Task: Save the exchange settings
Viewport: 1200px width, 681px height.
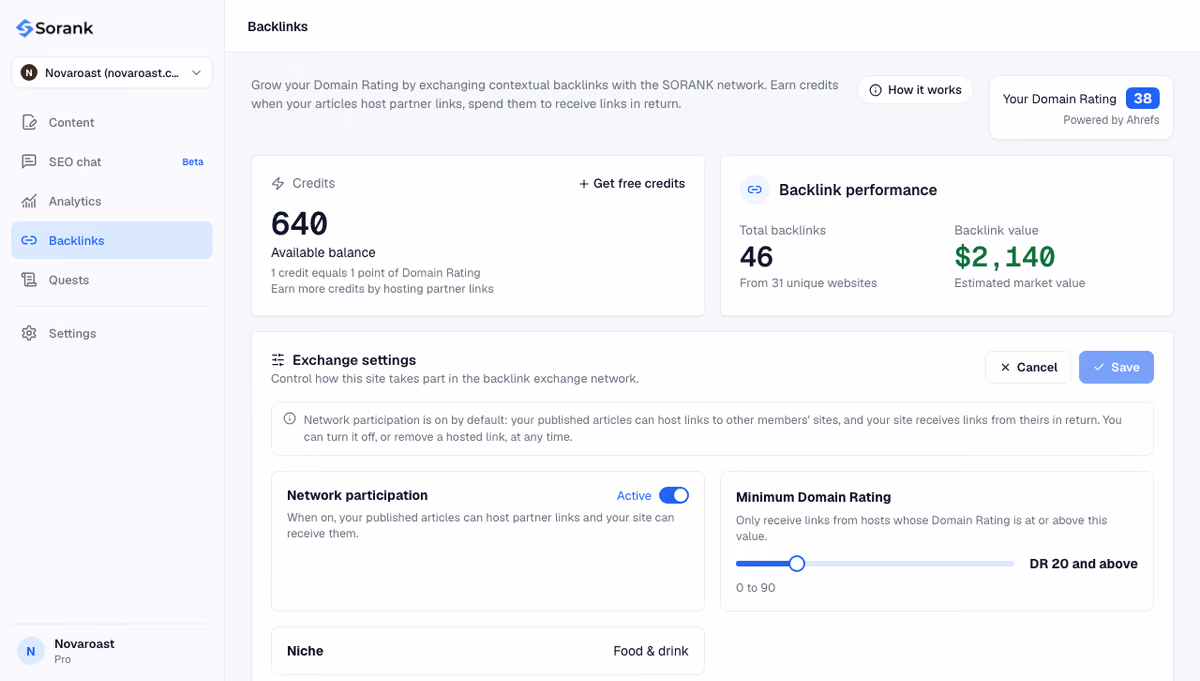Action: [x=1116, y=367]
